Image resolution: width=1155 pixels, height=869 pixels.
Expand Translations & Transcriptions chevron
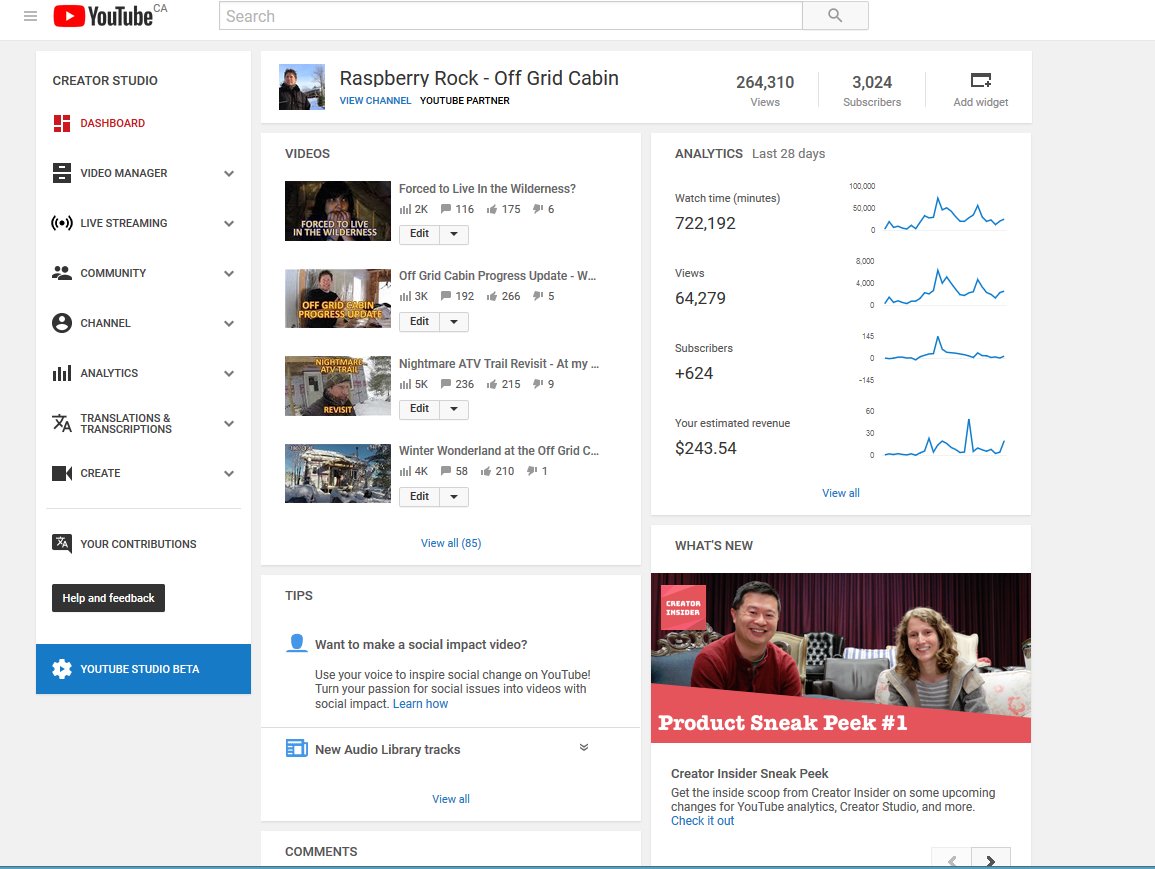coord(229,424)
